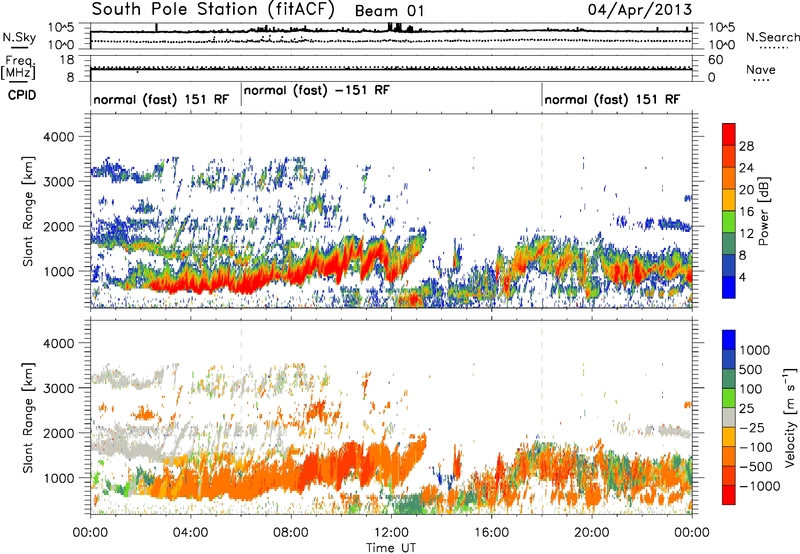Click the 'Freq. [MHz]' axis label
The width and height of the screenshot is (800, 554).
coord(18,68)
